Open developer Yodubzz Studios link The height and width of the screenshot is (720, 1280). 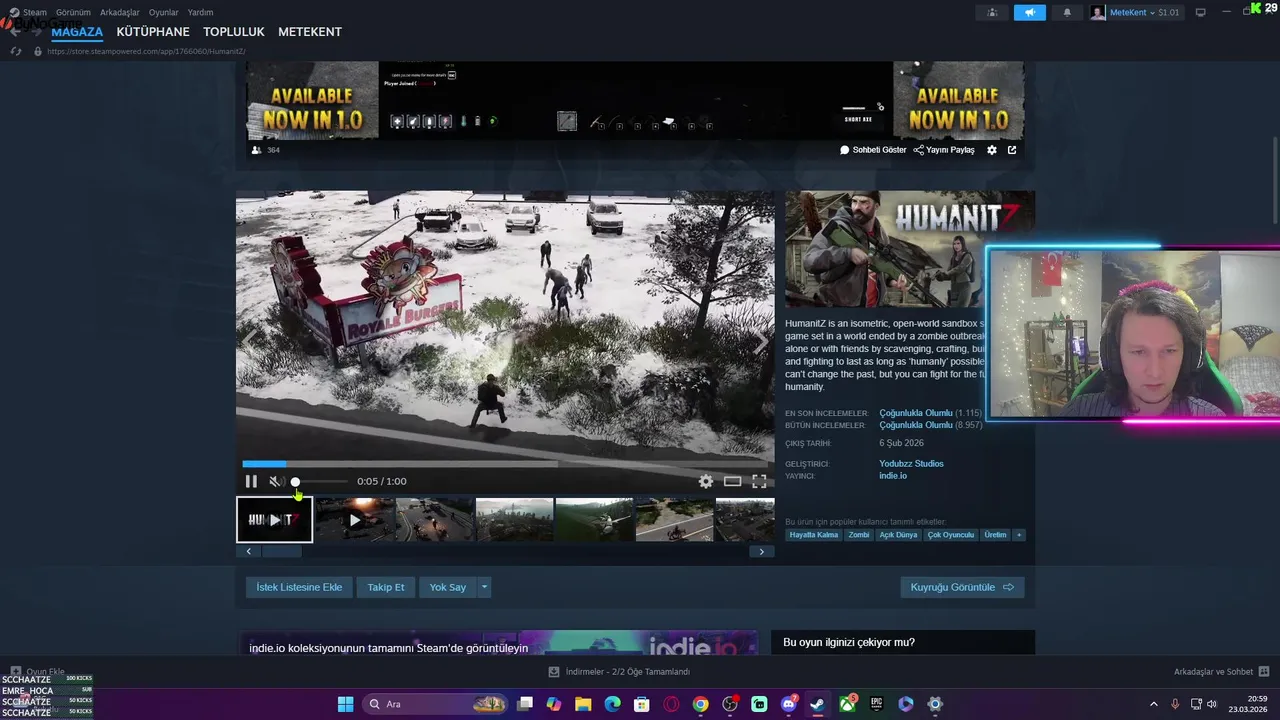(911, 463)
